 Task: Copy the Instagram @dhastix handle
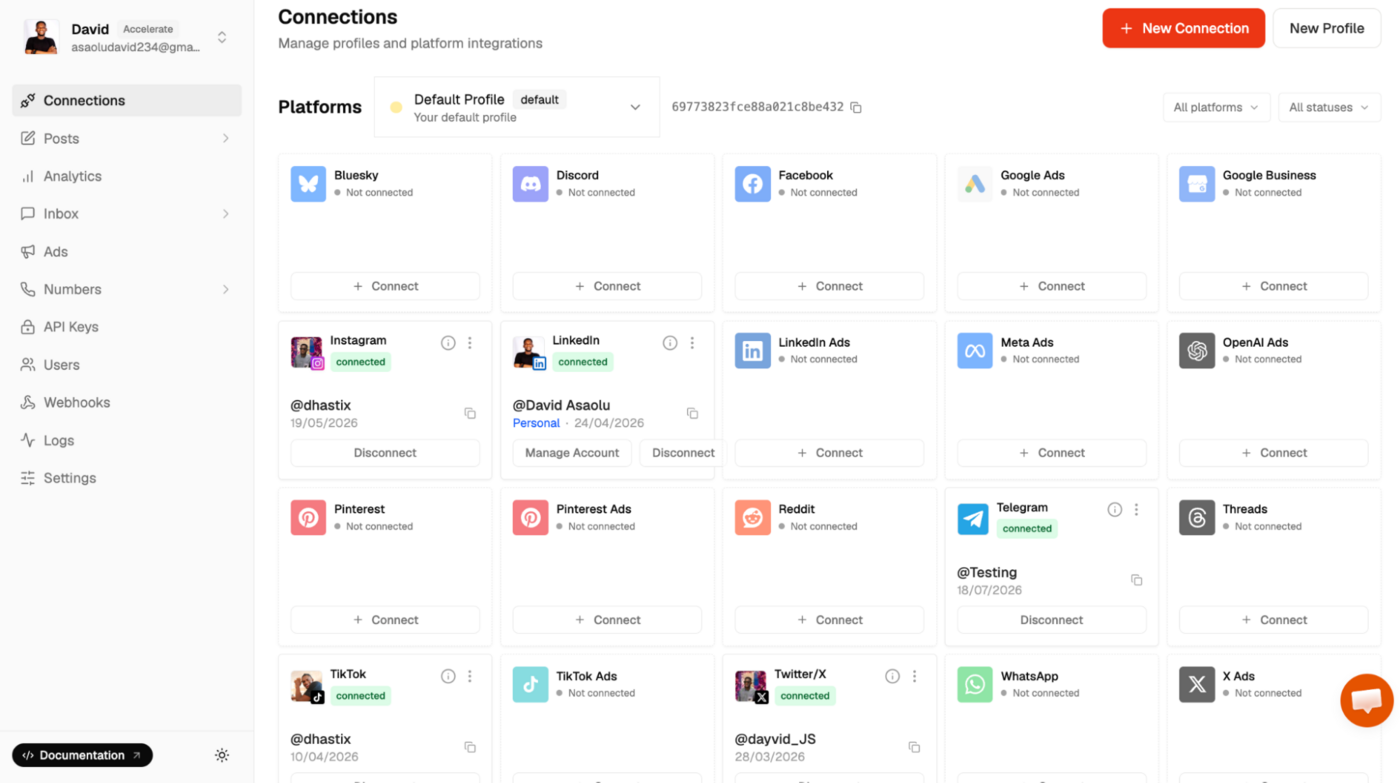point(470,413)
